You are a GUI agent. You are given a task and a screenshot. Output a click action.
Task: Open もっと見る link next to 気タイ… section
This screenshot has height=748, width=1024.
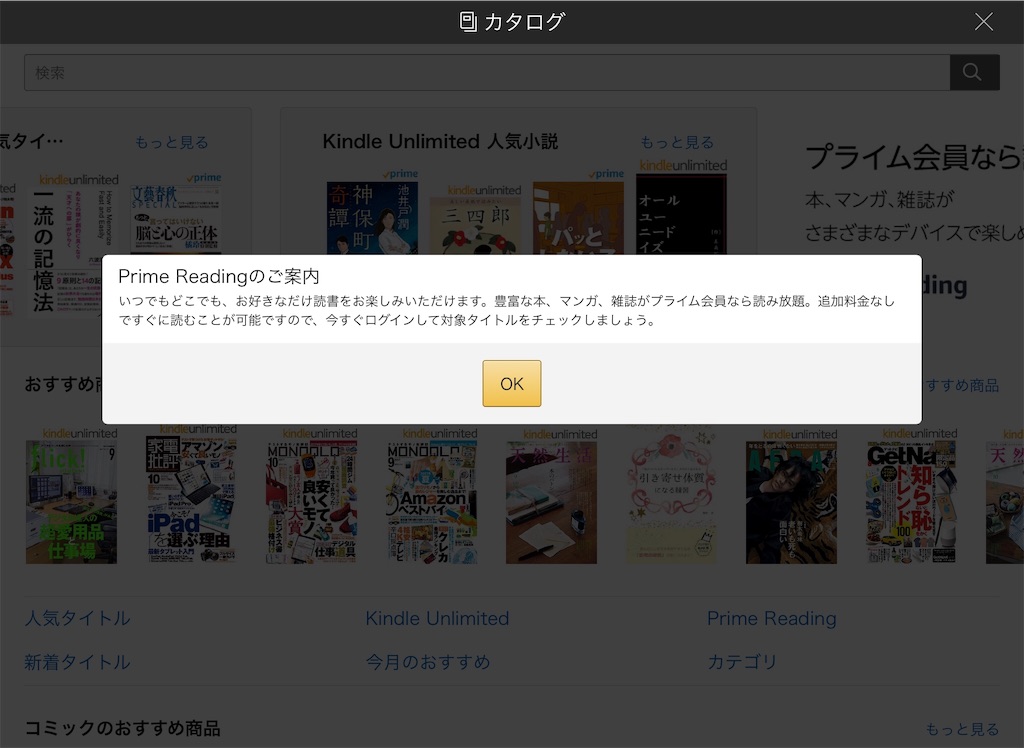point(172,142)
